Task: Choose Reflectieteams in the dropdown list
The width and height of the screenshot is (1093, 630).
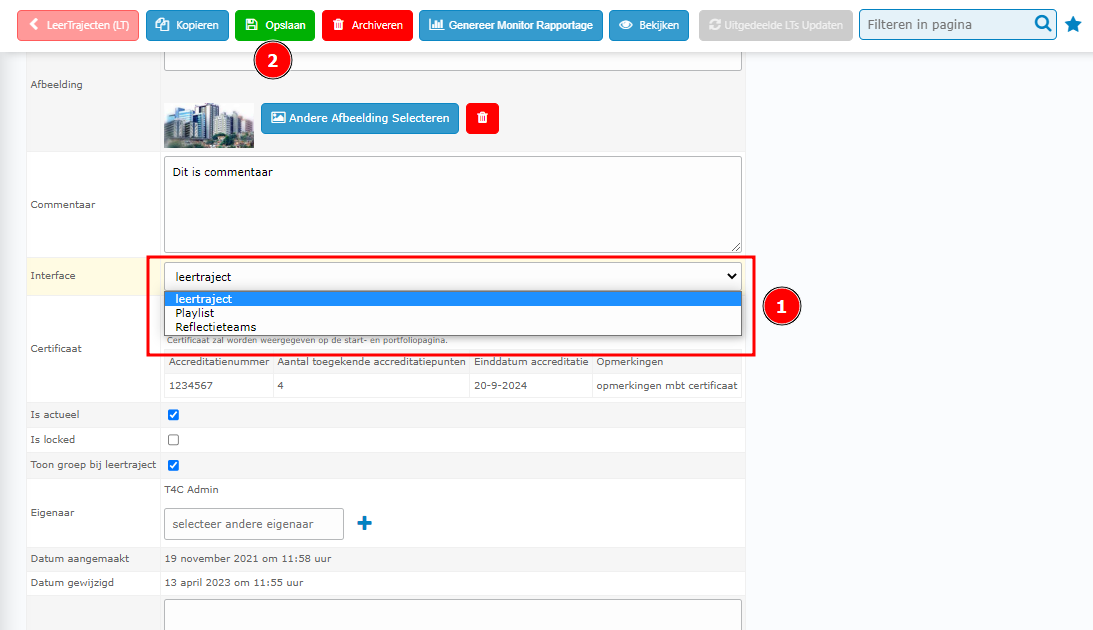Action: [x=215, y=327]
